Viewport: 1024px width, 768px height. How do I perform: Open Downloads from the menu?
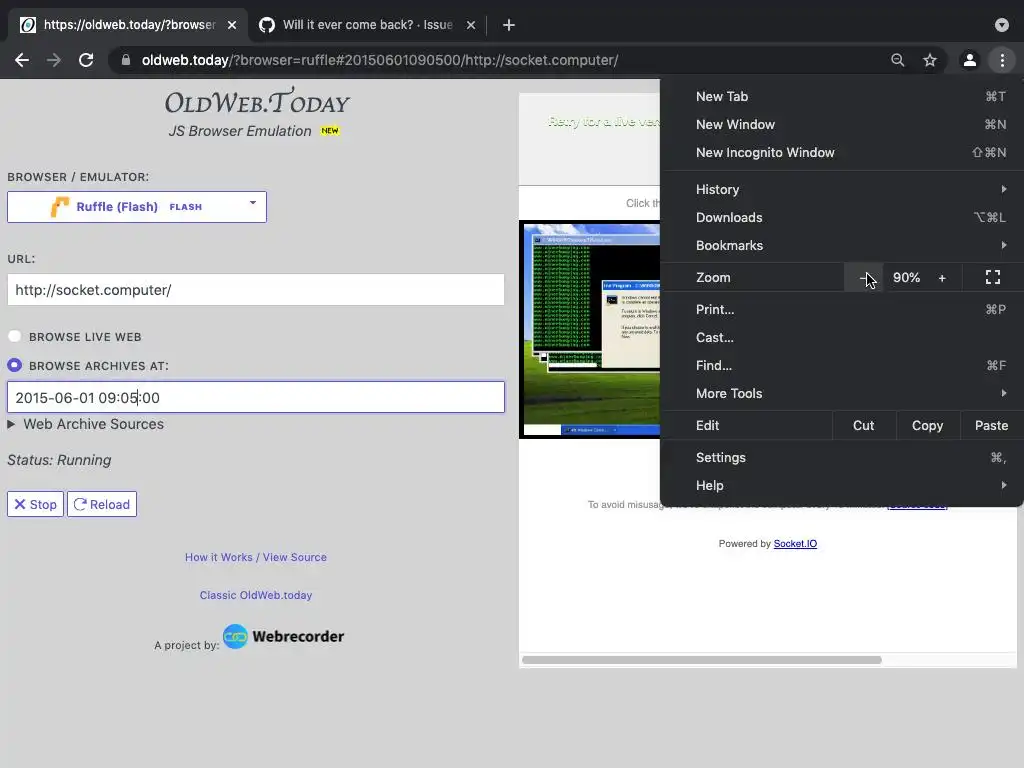click(842, 217)
